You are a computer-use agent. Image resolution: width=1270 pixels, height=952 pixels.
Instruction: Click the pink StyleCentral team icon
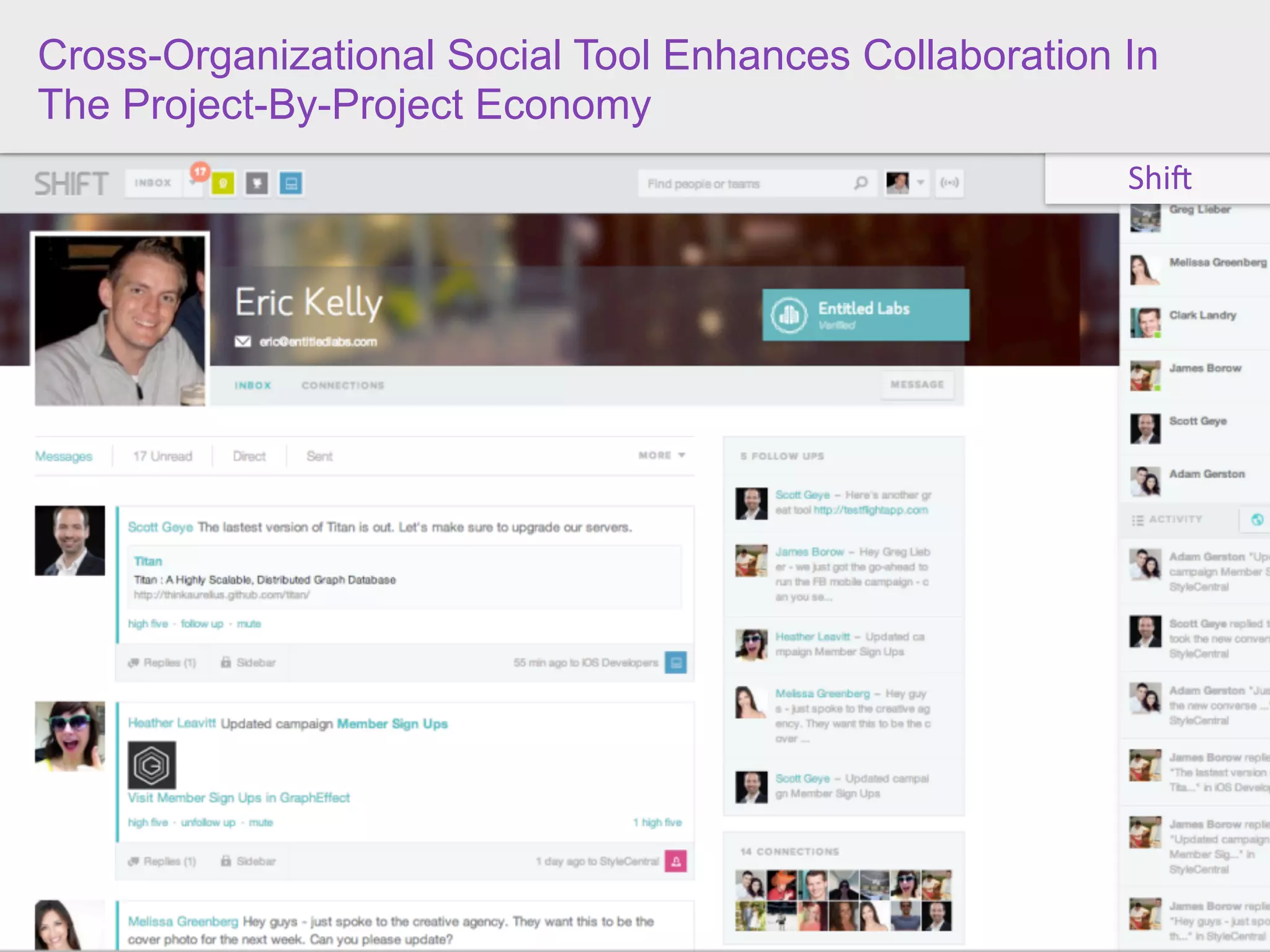coord(676,862)
